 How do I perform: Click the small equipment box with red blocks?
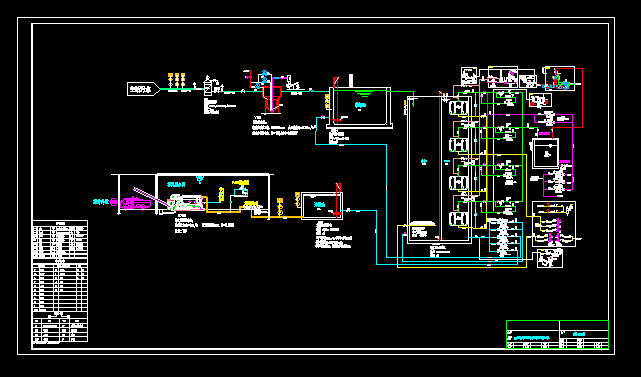[540, 100]
